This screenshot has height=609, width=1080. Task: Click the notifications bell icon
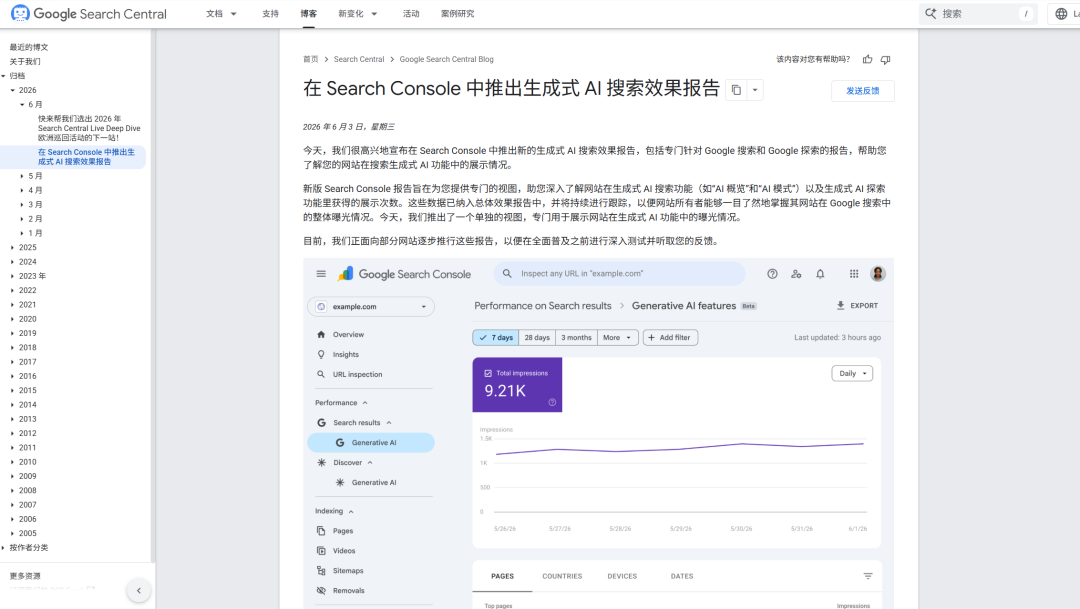820,273
